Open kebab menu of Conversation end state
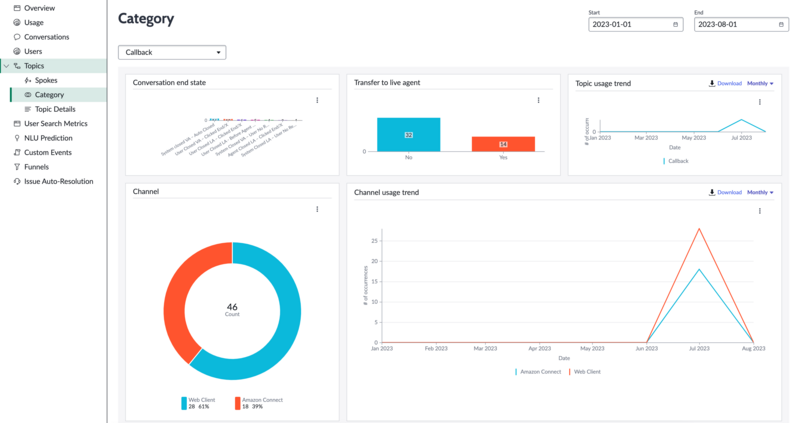This screenshot has width=800, height=423. pos(317,101)
